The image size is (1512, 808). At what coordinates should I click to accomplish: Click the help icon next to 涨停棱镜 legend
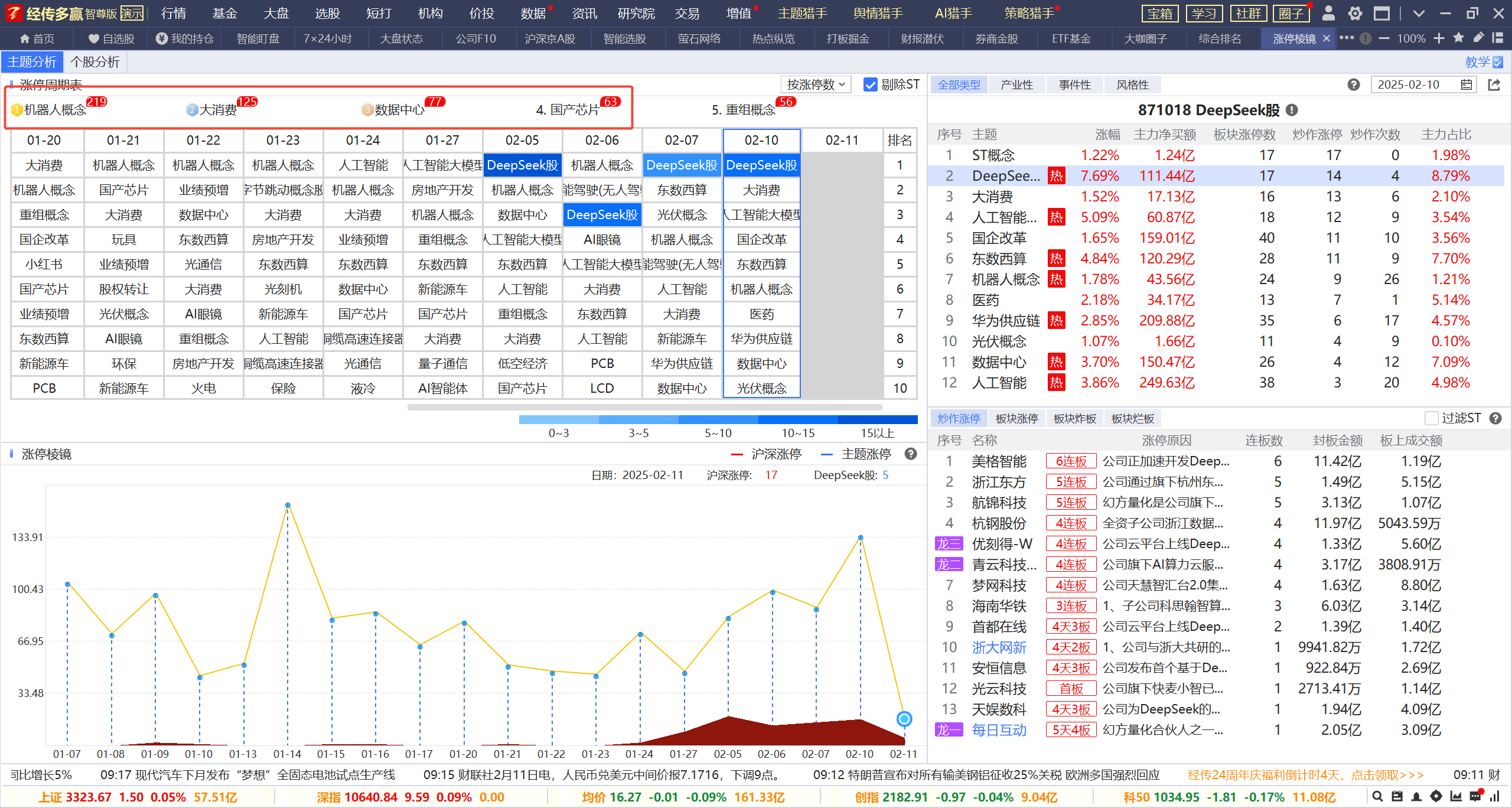click(911, 454)
